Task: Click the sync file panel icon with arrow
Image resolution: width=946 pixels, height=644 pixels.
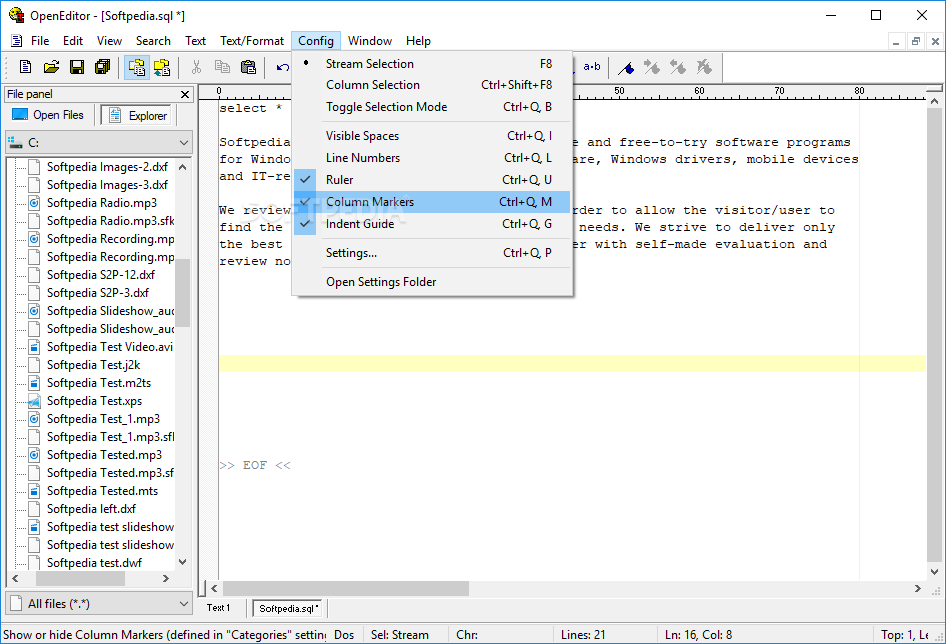Action: (162, 67)
